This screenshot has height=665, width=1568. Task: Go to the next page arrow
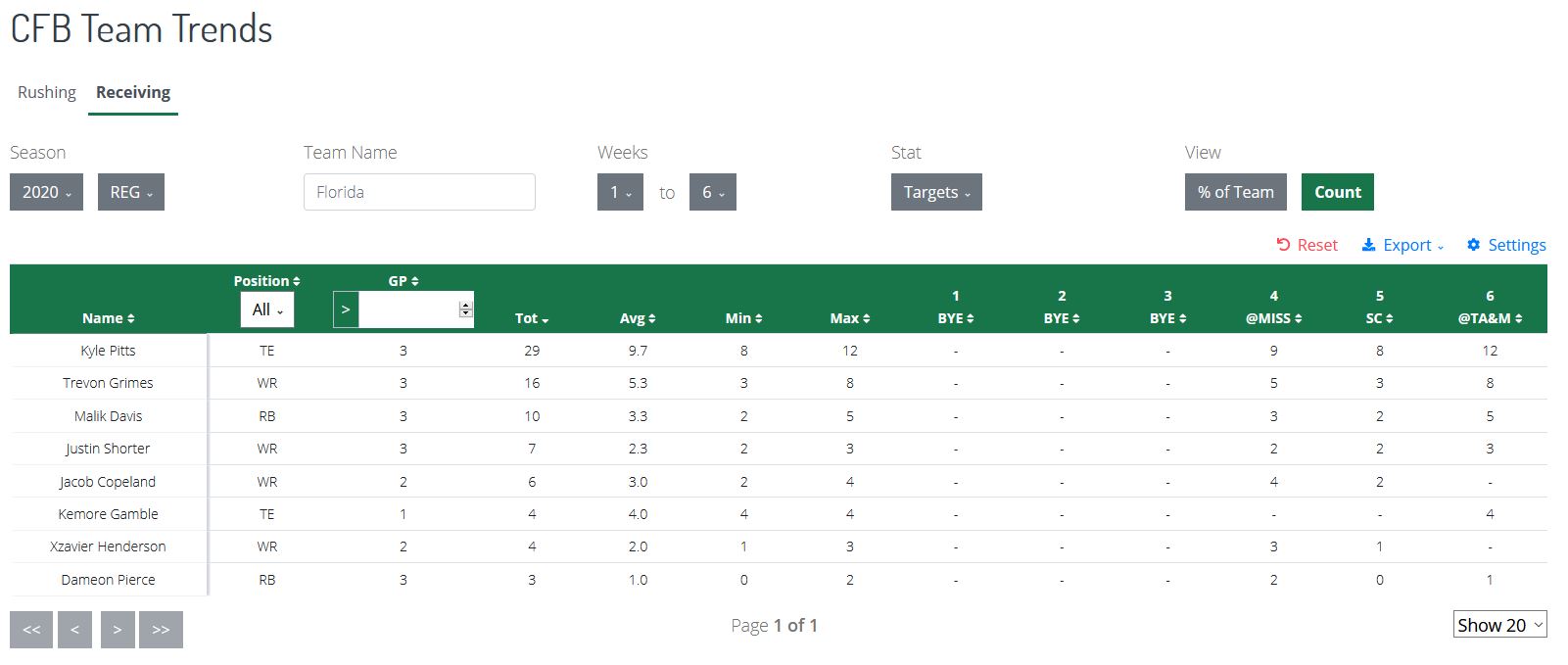pyautogui.click(x=118, y=630)
